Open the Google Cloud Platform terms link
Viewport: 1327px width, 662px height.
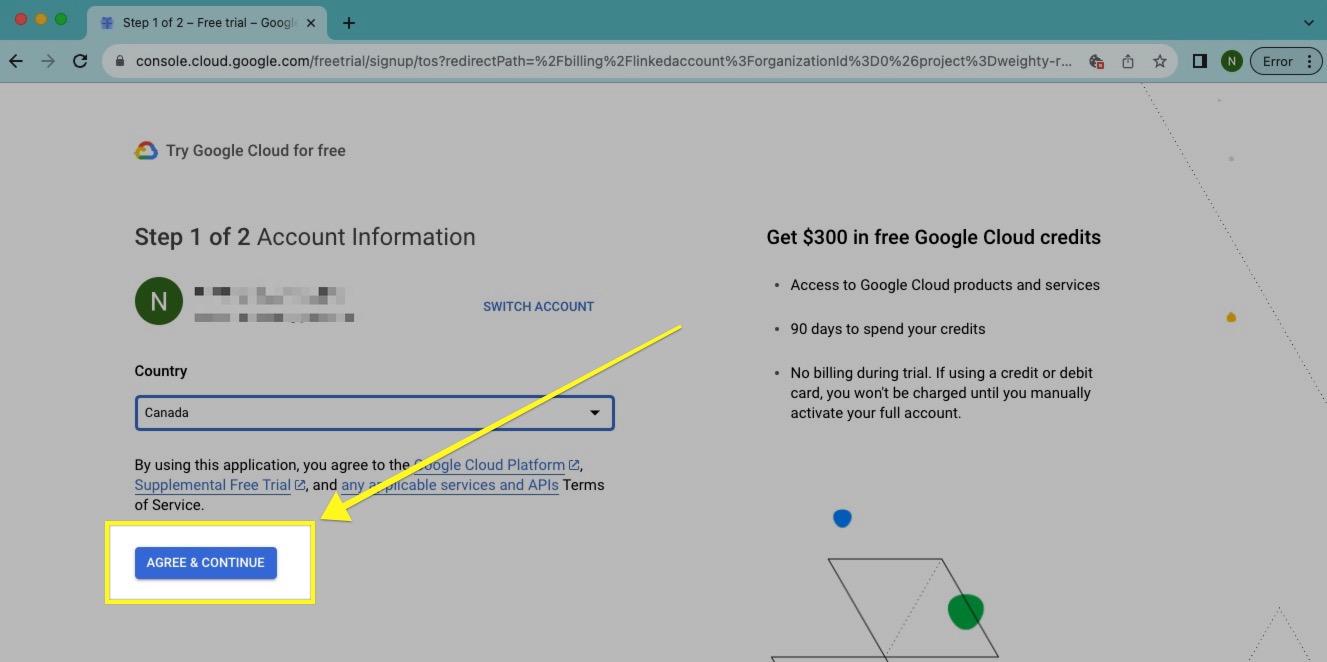coord(496,465)
